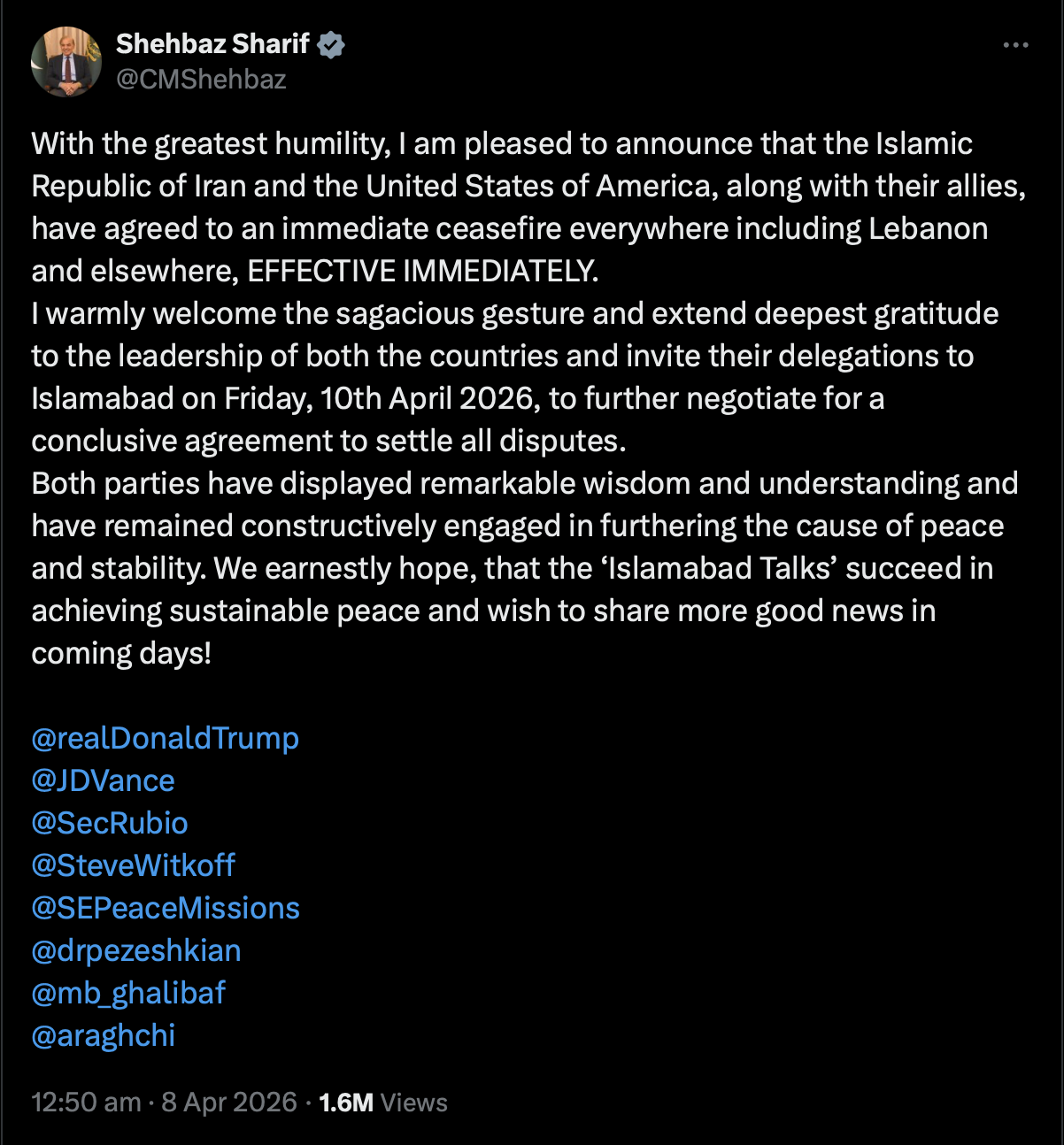This screenshot has height=1145, width=1064.
Task: Open the more options ellipsis menu
Action: (x=1015, y=45)
